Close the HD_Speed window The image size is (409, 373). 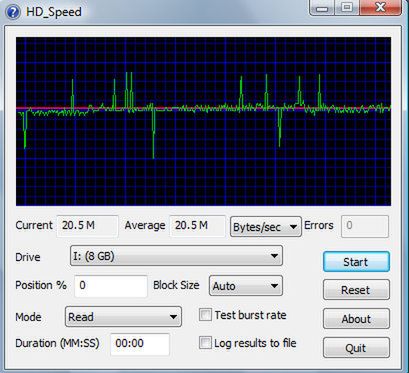point(380,8)
